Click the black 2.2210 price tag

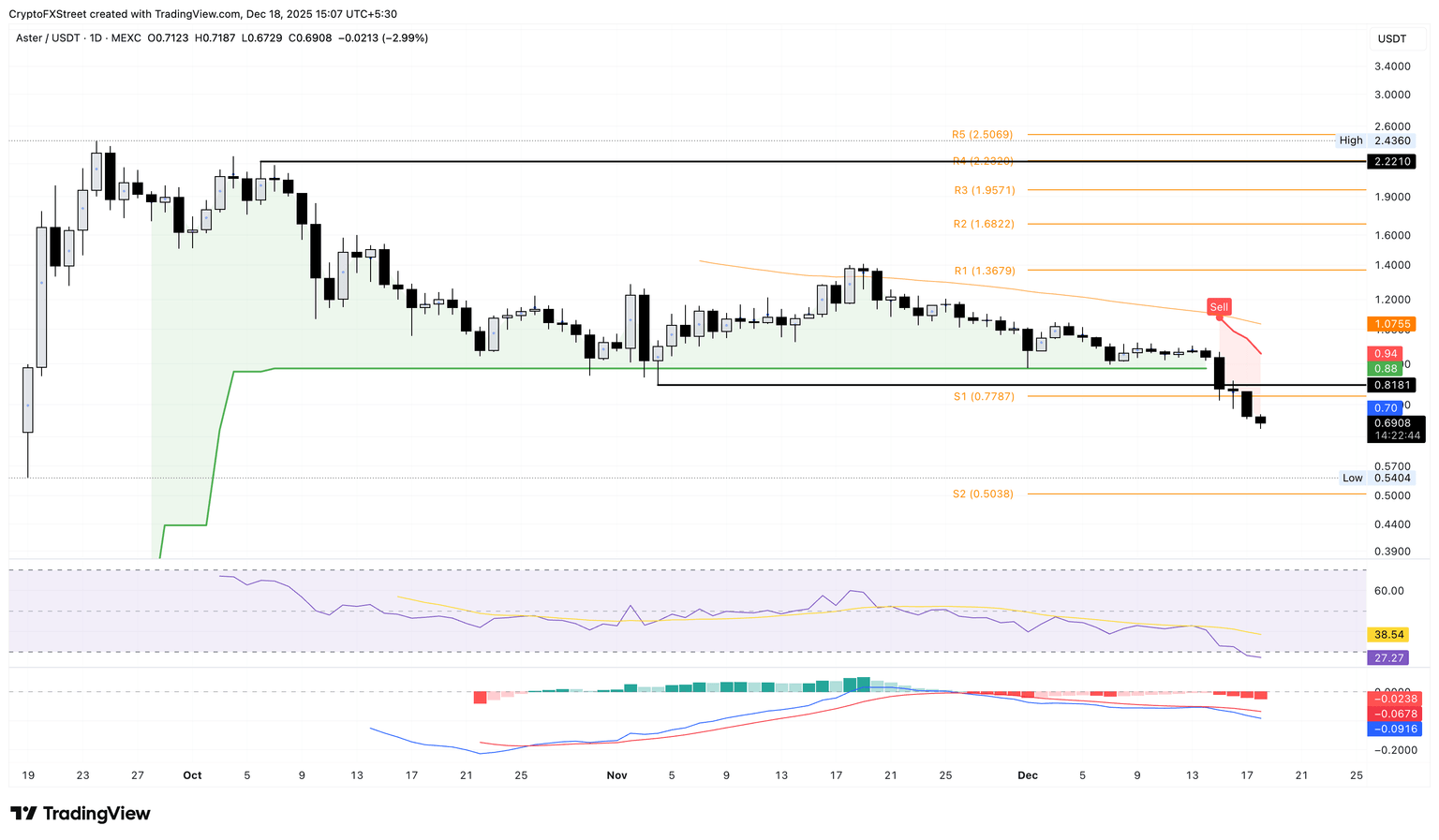coord(1391,161)
